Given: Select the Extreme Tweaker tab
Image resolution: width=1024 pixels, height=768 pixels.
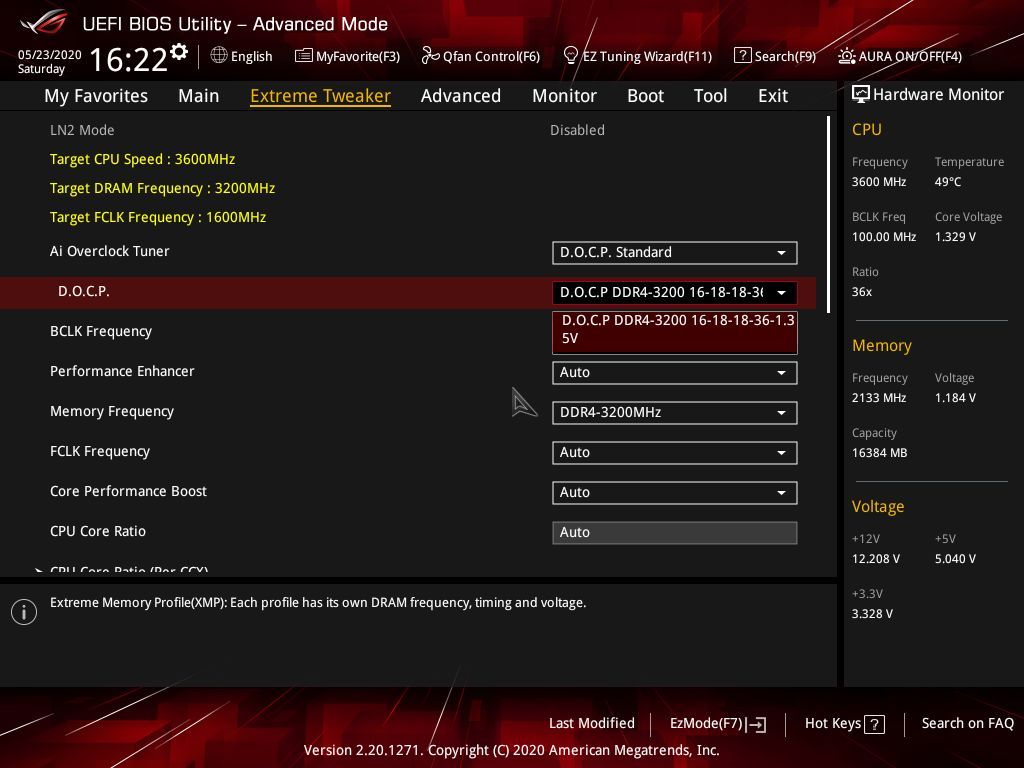Looking at the screenshot, I should 321,96.
